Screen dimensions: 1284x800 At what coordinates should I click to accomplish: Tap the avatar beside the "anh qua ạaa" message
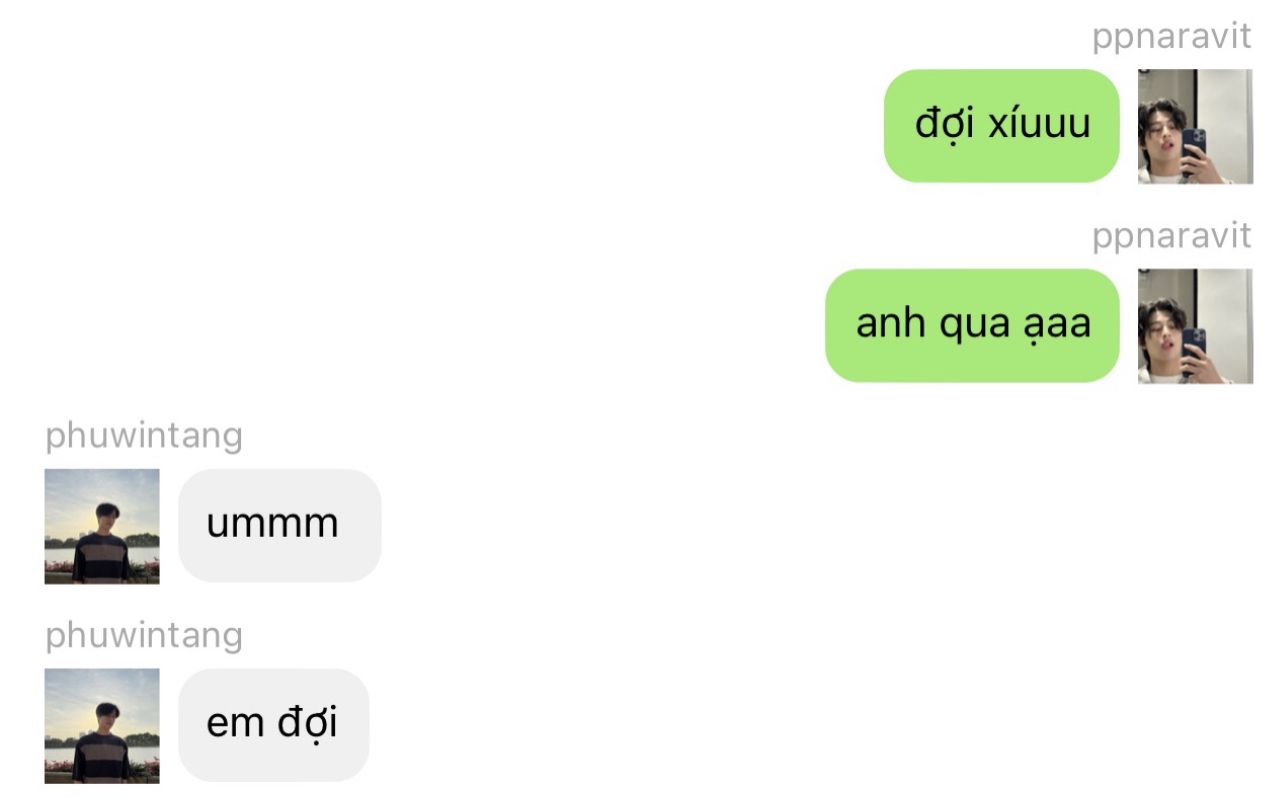coord(1195,326)
